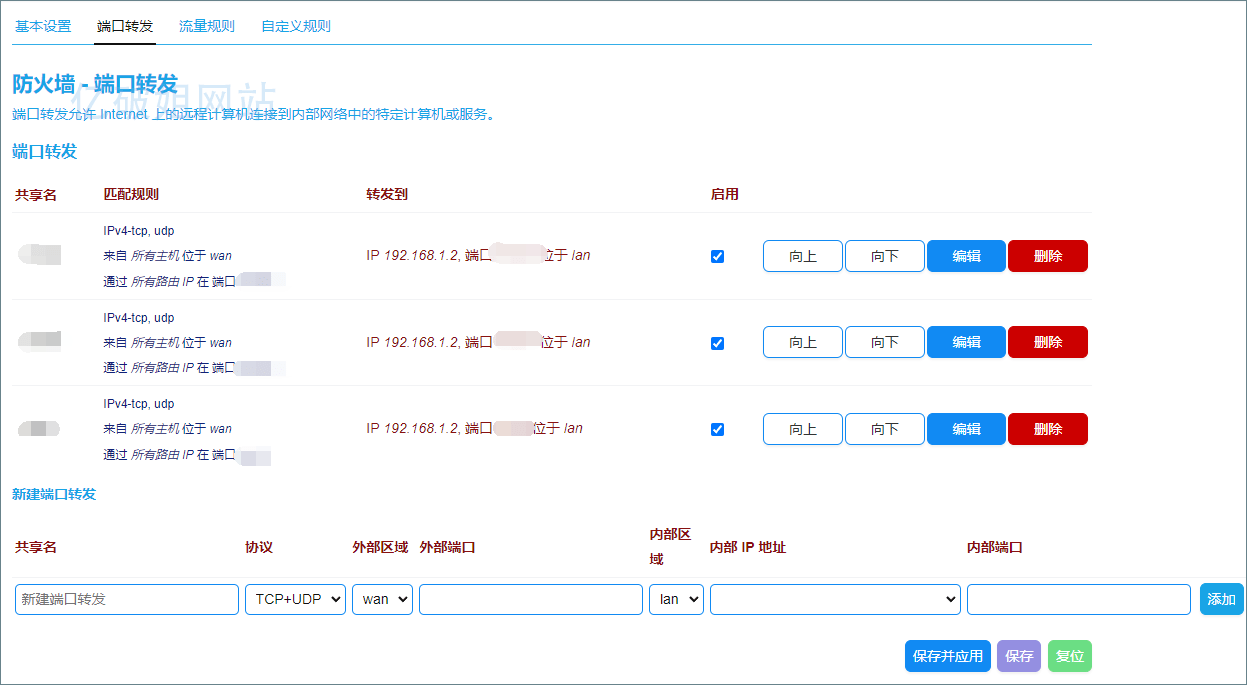This screenshot has width=1247, height=685.
Task: Open the 端口转发 tab
Action: (124, 27)
